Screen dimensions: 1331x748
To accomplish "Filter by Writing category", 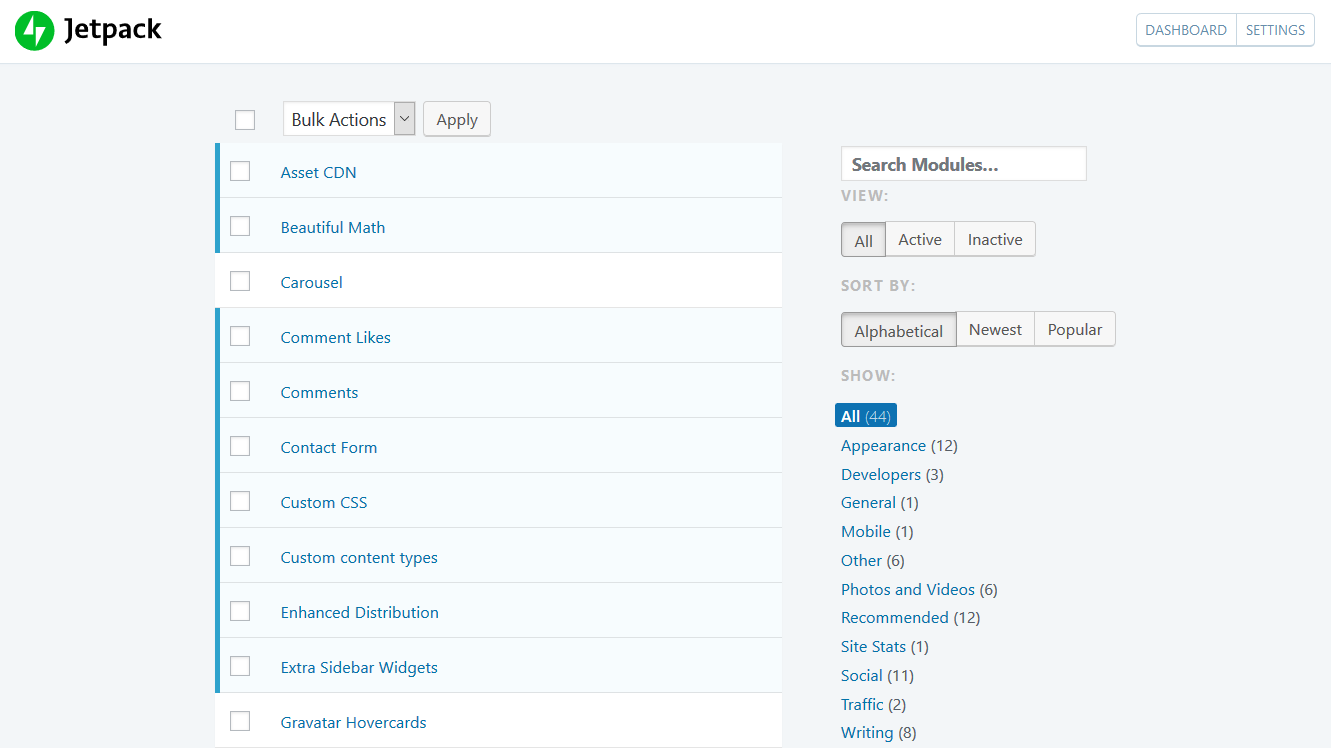I will pos(867,733).
